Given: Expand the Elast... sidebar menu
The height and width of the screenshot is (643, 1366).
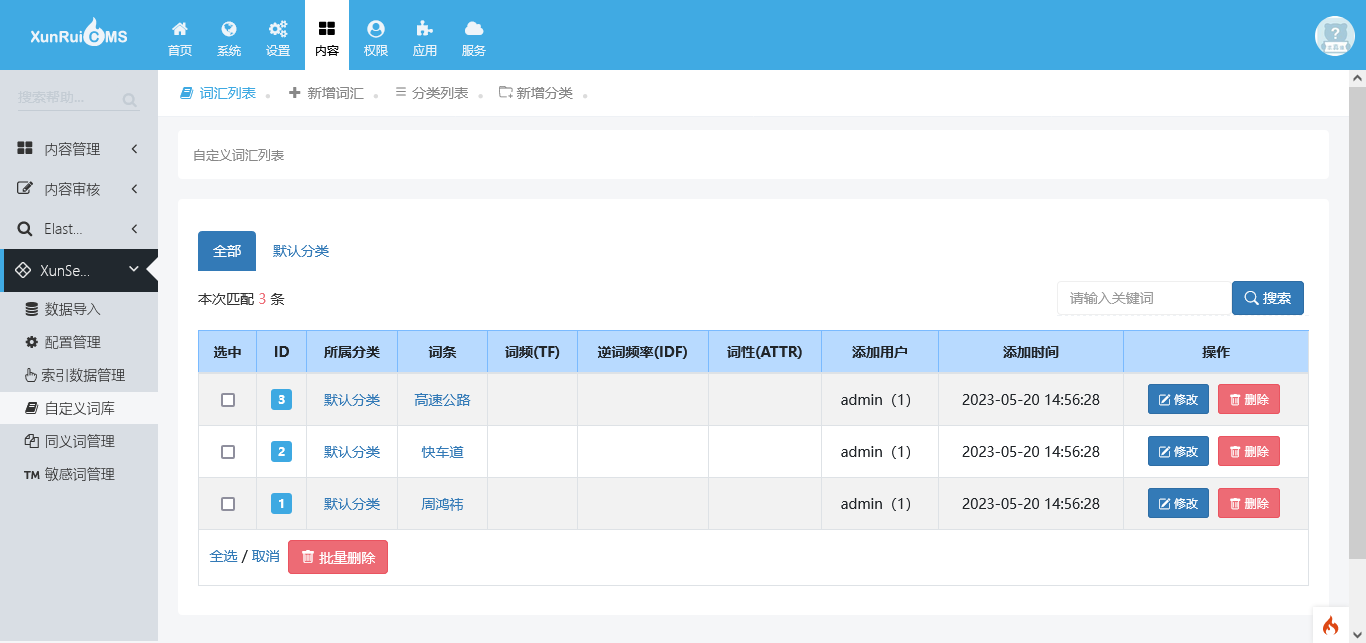Looking at the screenshot, I should 79,229.
